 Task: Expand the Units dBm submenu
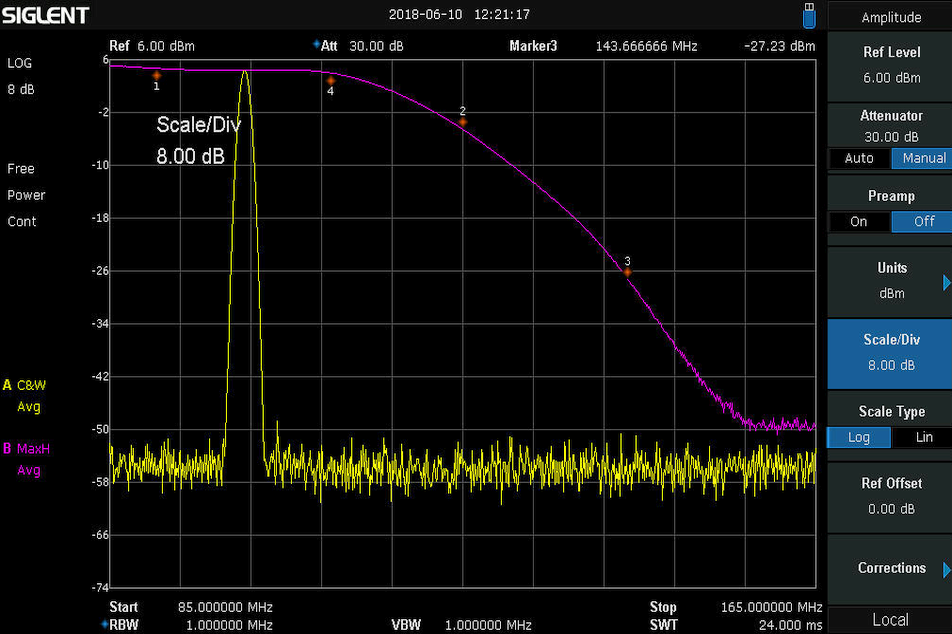coord(890,281)
